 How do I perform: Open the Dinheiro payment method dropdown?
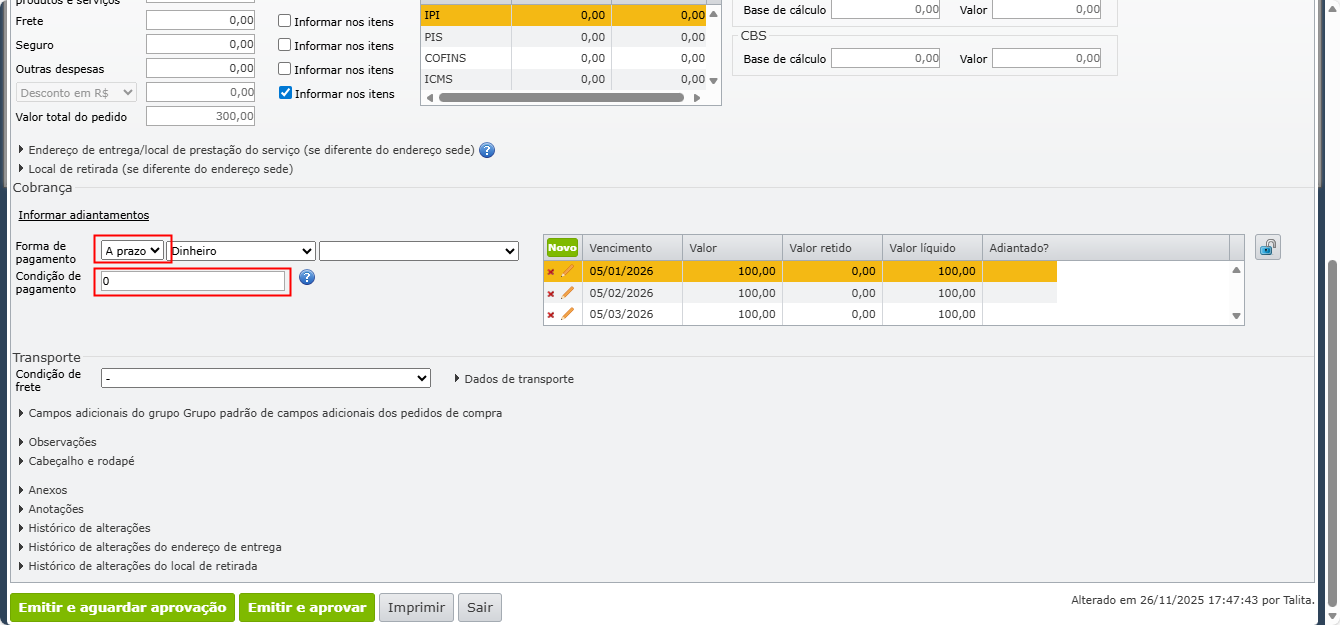click(241, 251)
